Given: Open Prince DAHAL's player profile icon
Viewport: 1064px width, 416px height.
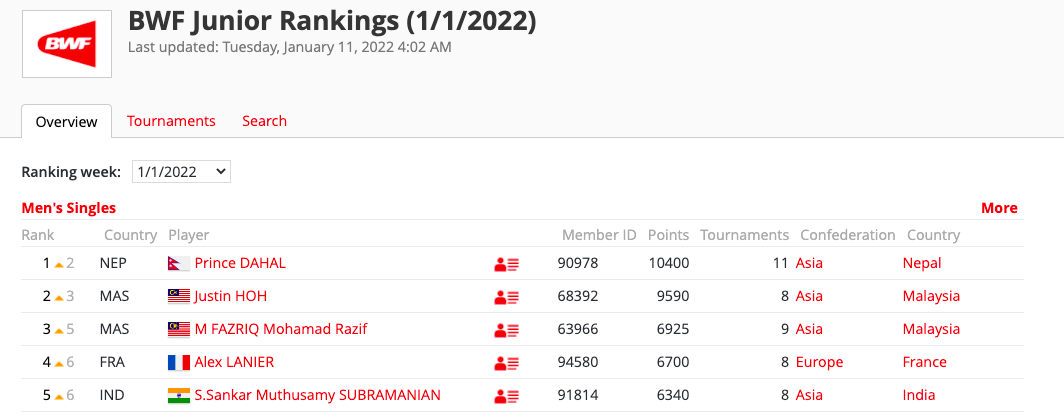Looking at the screenshot, I should coord(506,264).
